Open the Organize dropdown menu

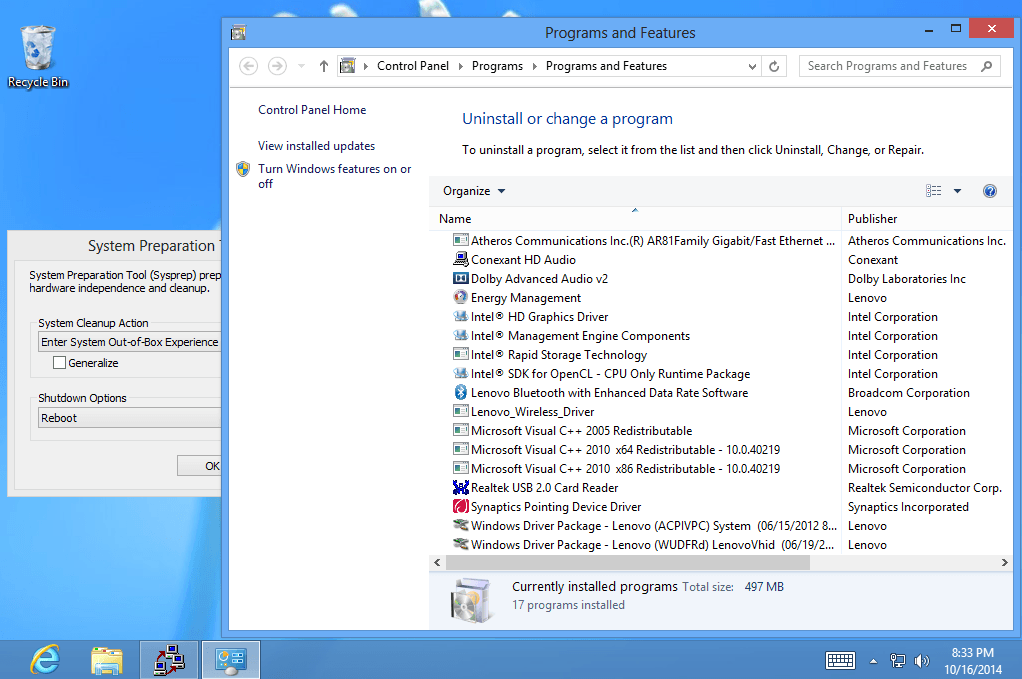pyautogui.click(x=474, y=191)
